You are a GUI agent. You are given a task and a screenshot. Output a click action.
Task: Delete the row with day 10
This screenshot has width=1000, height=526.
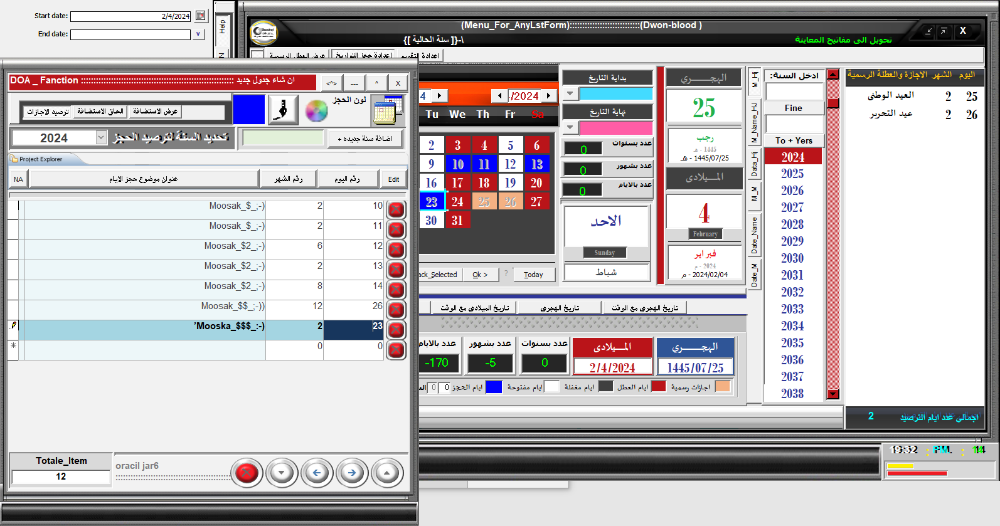396,208
